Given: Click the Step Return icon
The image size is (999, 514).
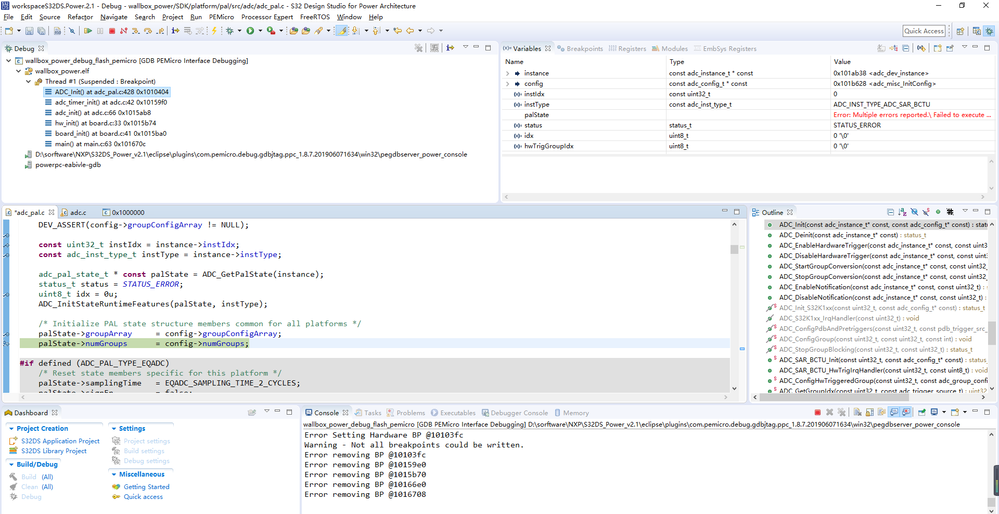Looking at the screenshot, I should (x=160, y=31).
